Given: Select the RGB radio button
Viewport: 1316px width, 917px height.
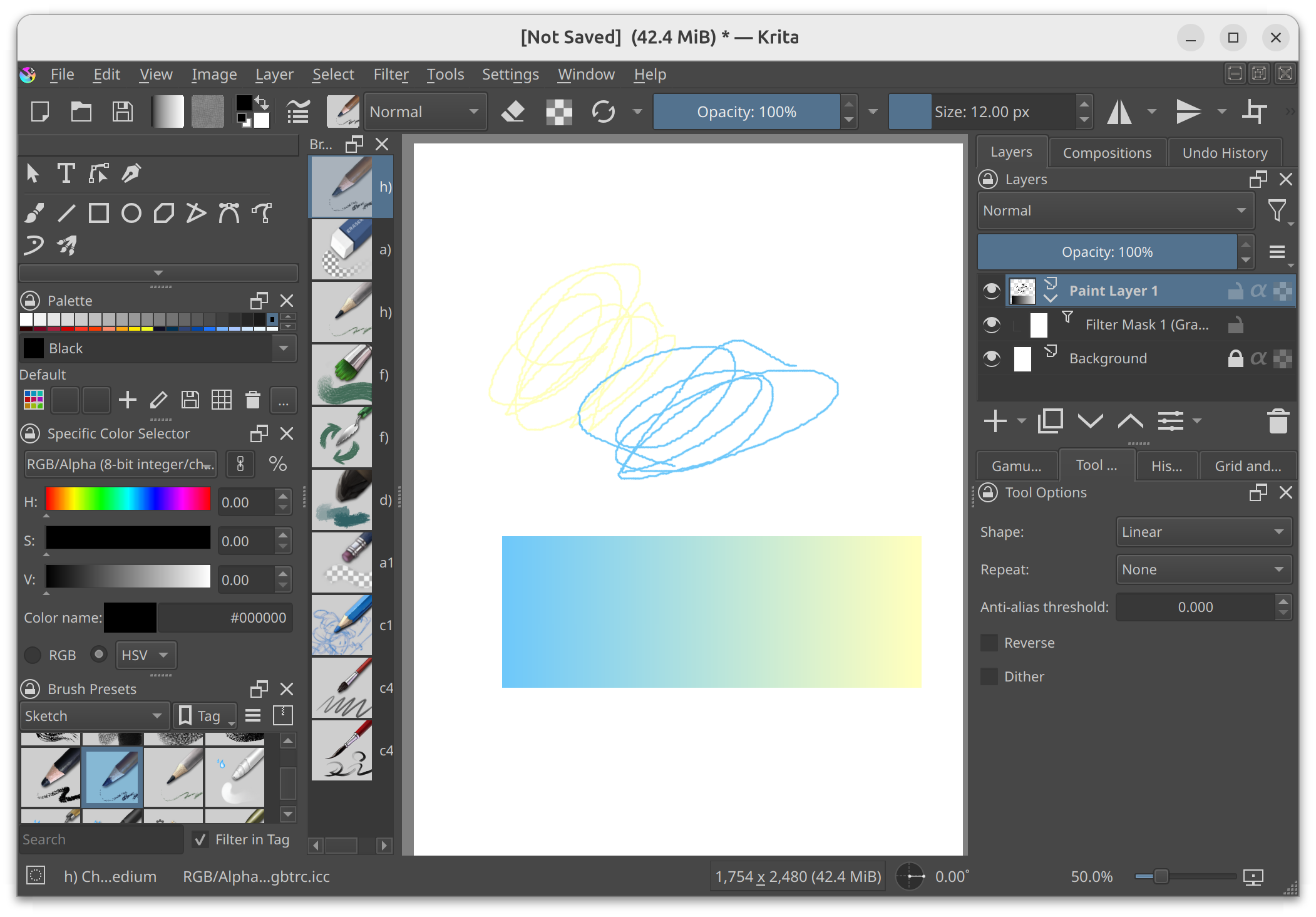Looking at the screenshot, I should pos(33,655).
